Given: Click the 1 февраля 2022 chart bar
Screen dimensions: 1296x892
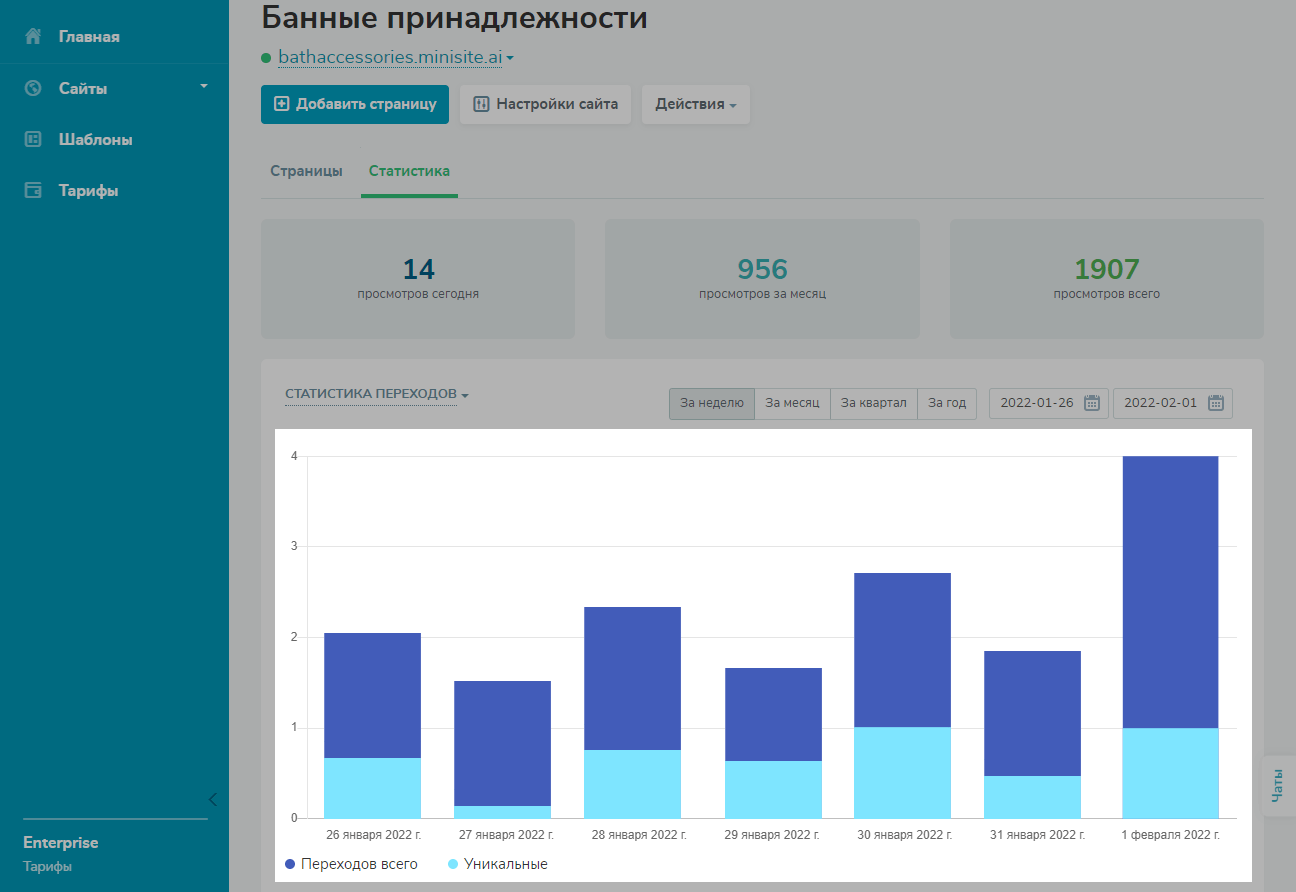Looking at the screenshot, I should 1170,600.
